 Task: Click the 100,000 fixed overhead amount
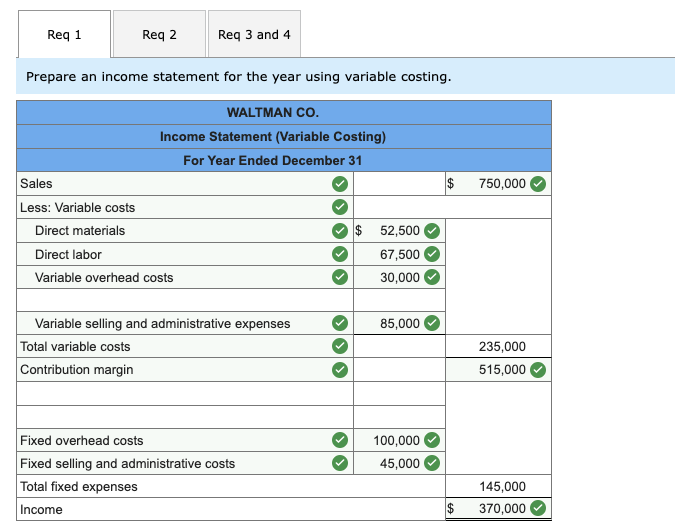(399, 440)
